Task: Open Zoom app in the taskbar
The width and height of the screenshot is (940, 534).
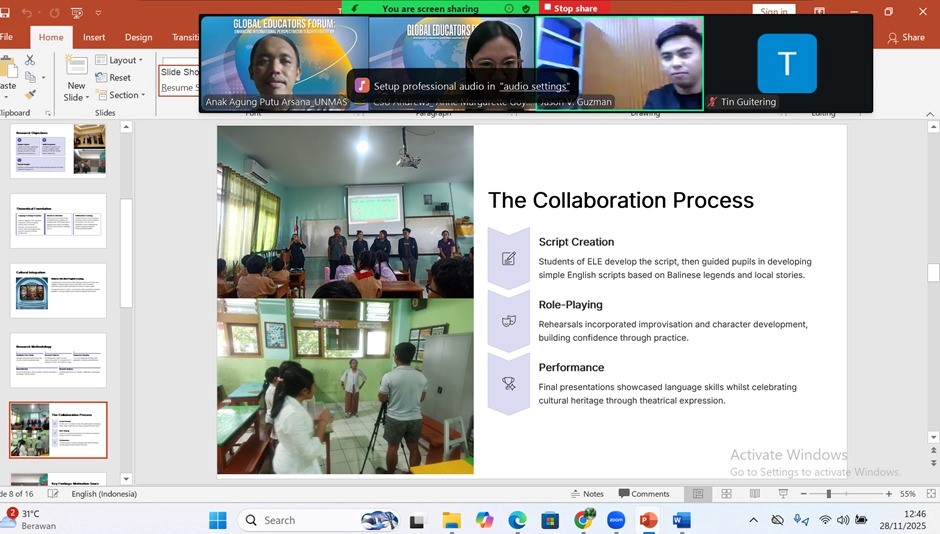Action: pos(615,520)
